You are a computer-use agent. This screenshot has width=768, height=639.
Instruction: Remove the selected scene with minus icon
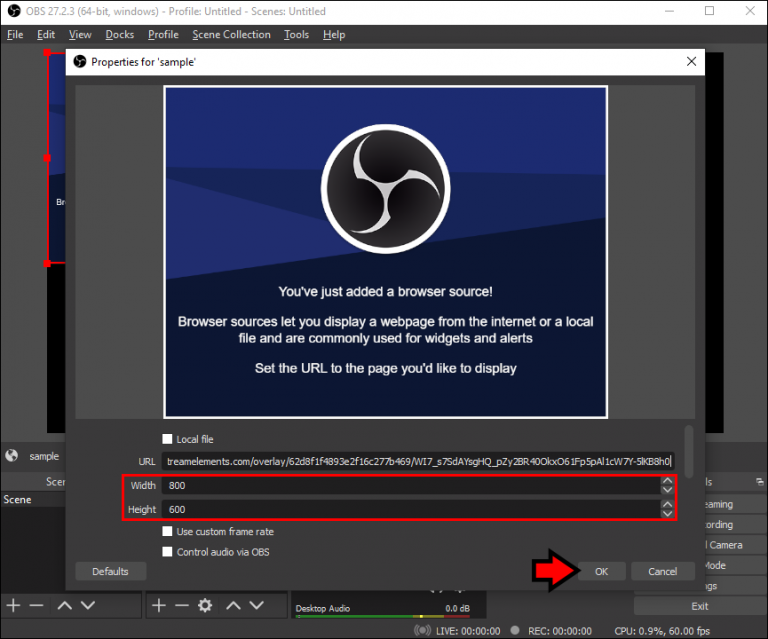tap(36, 606)
